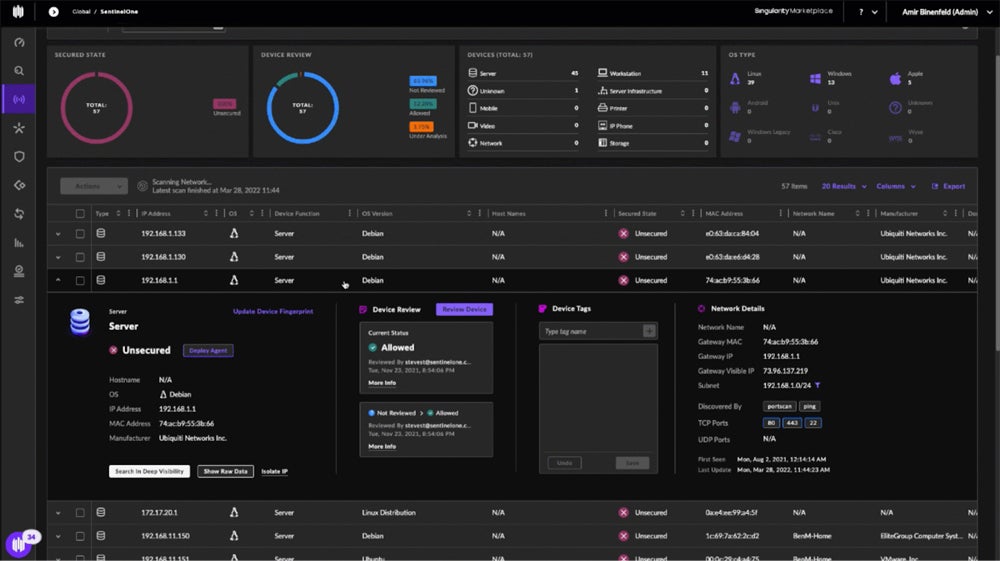Screen dimensions: 1000x561
Task: Click the Deploy Agent button
Action: [208, 351]
